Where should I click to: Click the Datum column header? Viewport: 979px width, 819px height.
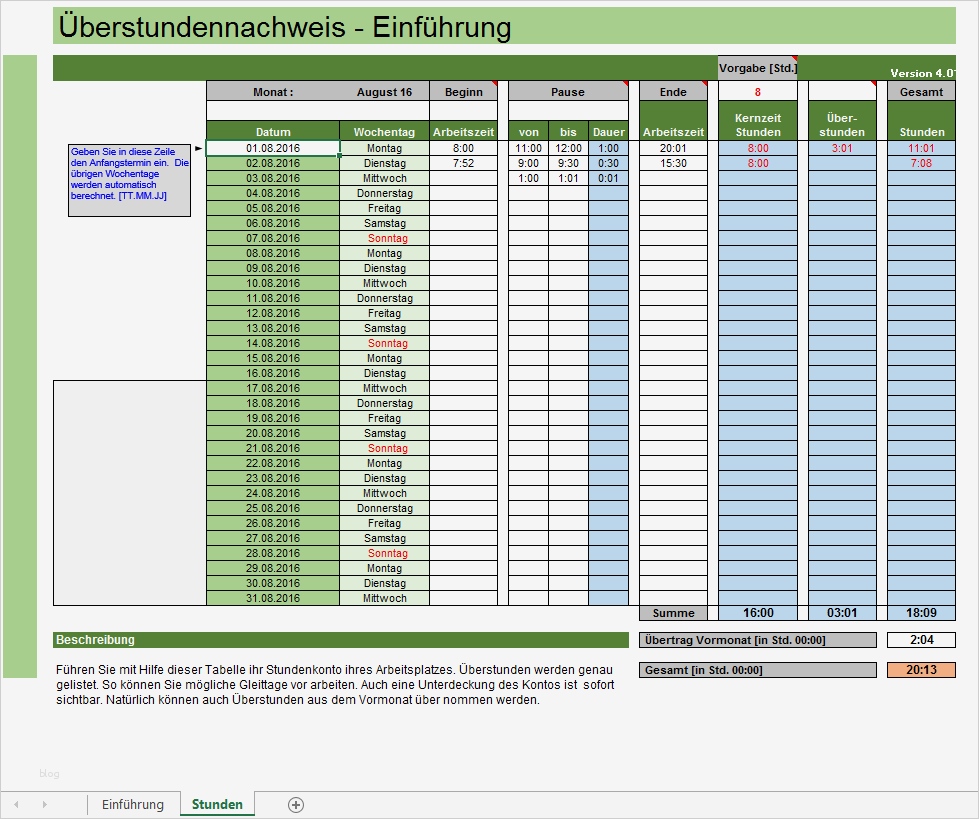(273, 131)
